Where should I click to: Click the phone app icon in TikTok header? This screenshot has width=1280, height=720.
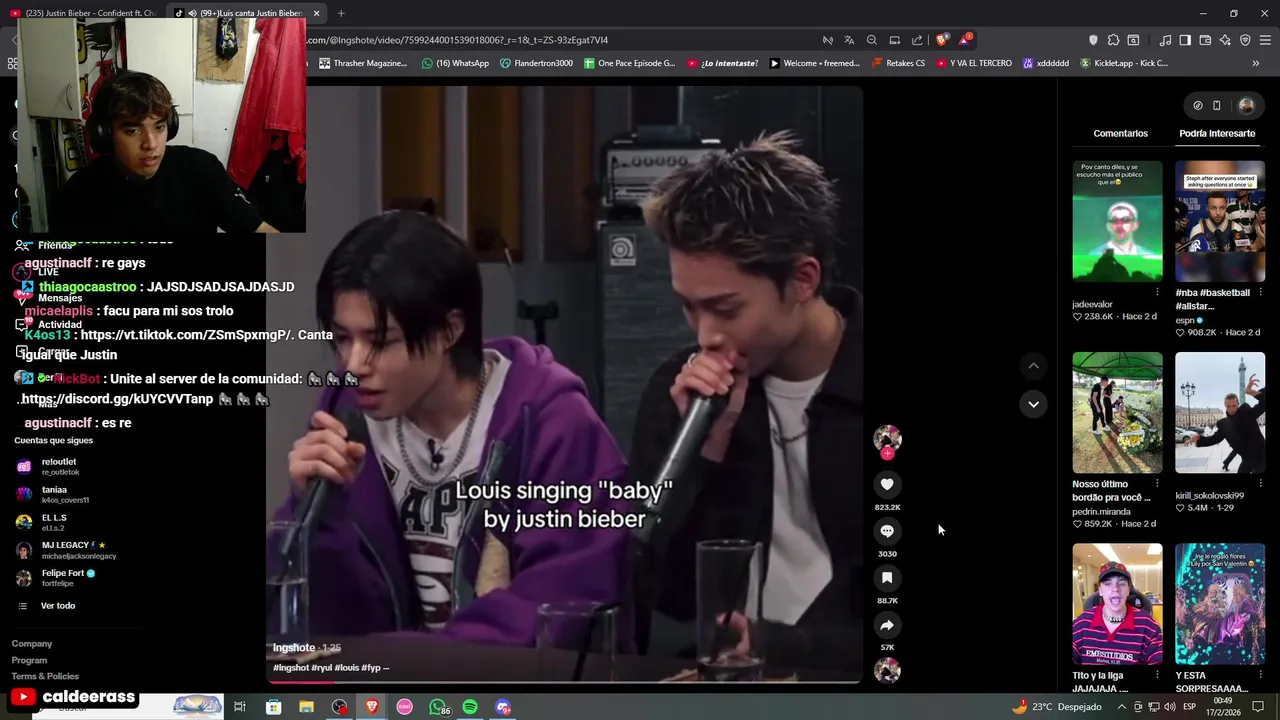[1217, 105]
